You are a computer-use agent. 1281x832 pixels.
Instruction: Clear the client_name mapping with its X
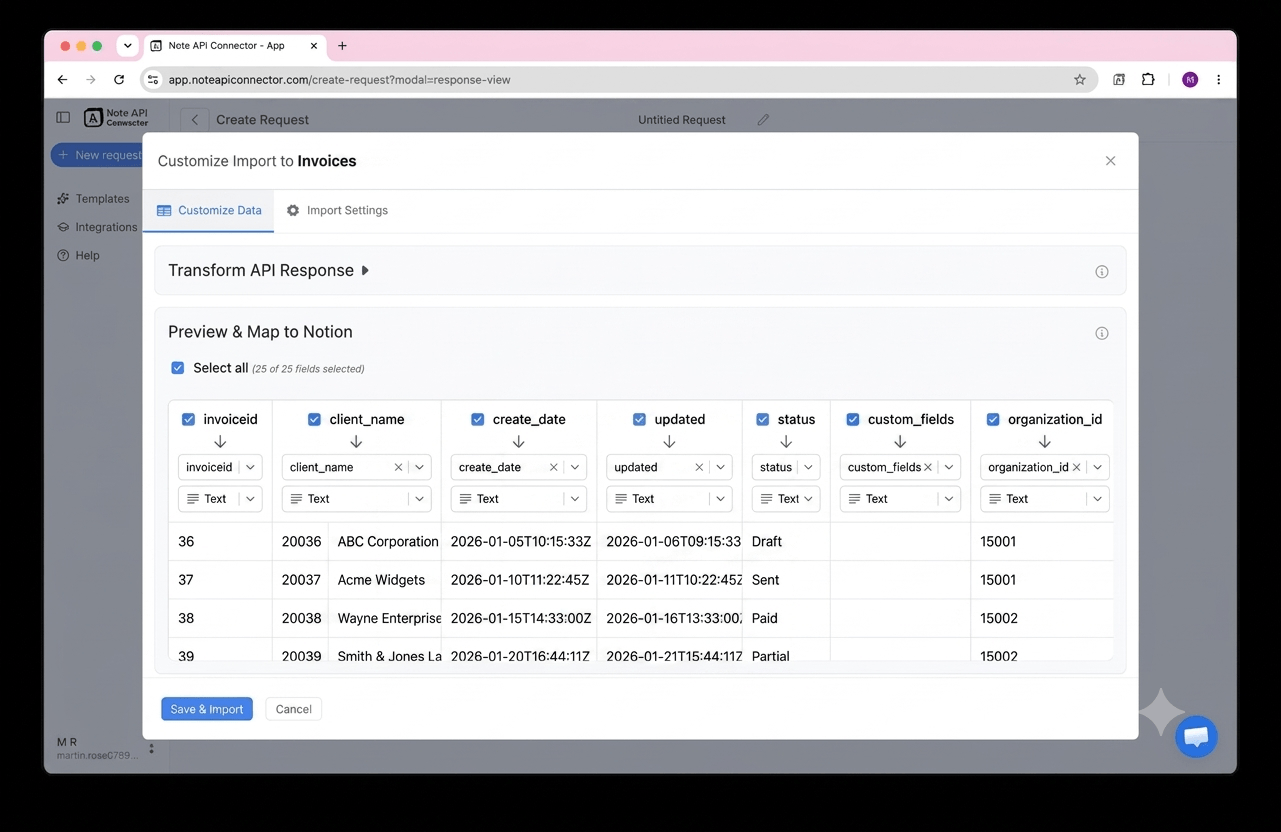point(398,467)
